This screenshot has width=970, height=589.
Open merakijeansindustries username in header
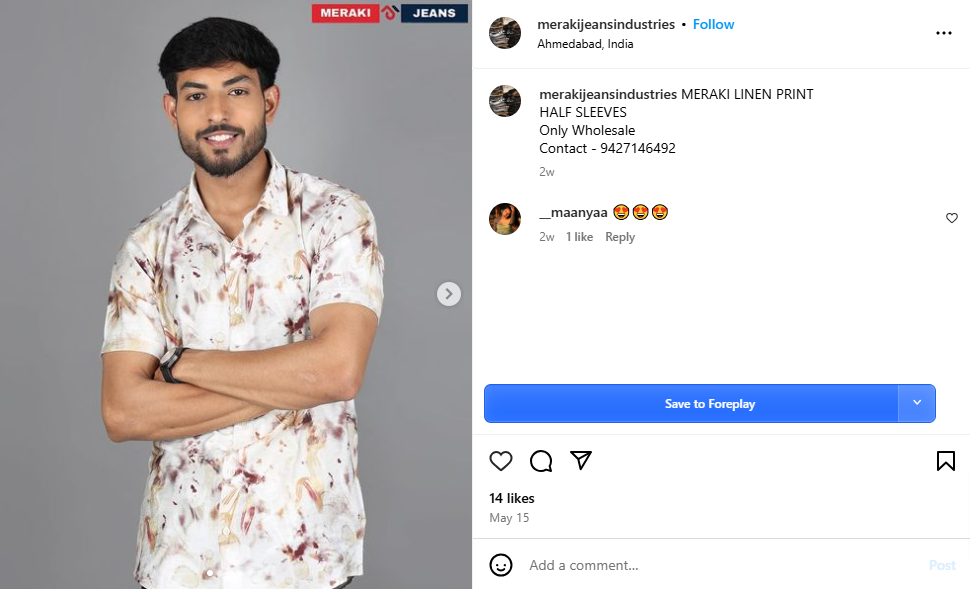point(606,24)
